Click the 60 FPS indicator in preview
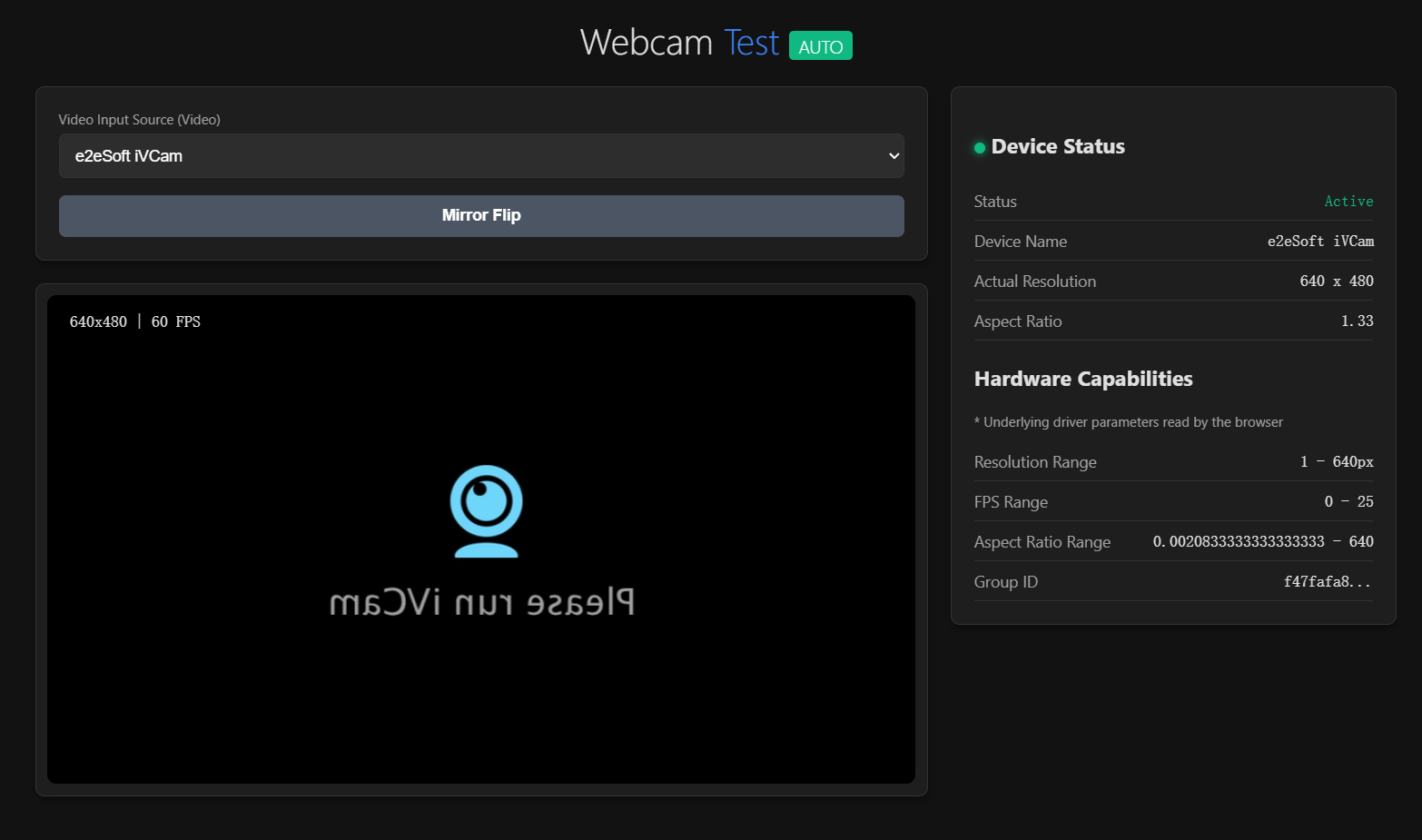The height and width of the screenshot is (840, 1422). [x=176, y=321]
